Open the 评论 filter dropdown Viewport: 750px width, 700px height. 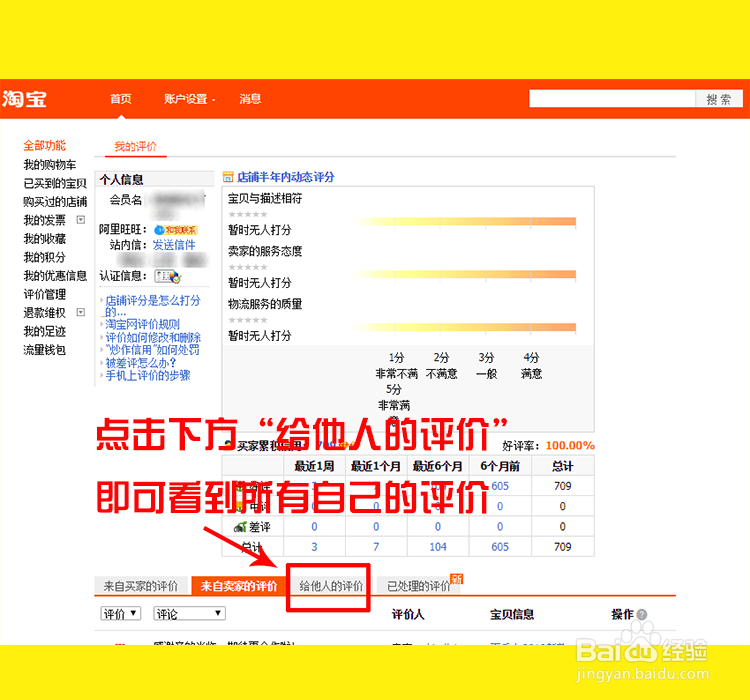click(x=189, y=613)
